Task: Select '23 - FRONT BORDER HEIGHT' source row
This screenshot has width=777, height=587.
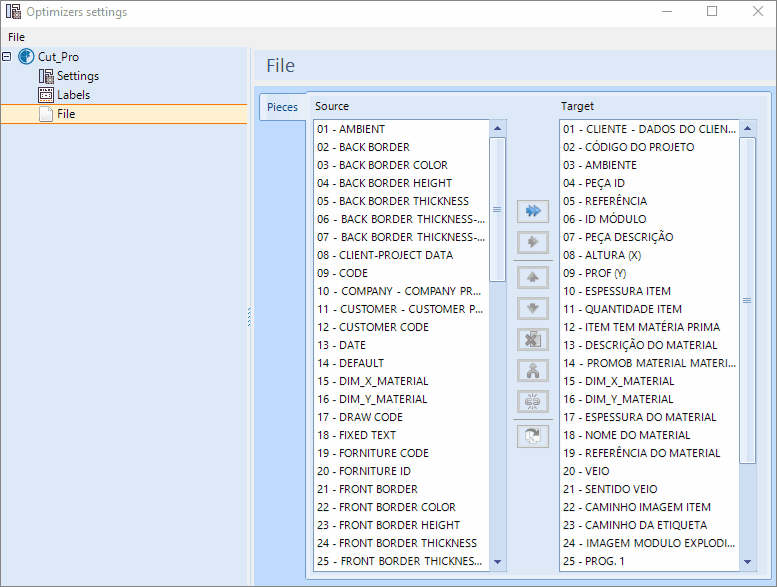Action: [402, 525]
